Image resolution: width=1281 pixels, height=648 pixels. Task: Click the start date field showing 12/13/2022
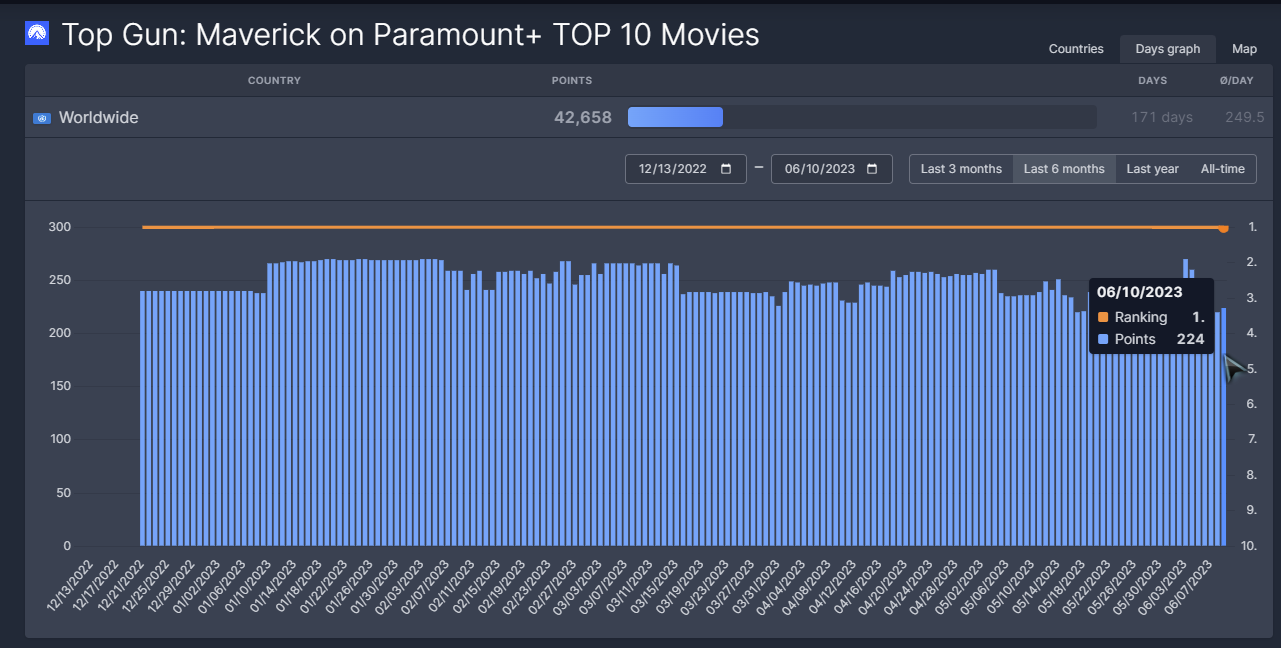tap(686, 169)
